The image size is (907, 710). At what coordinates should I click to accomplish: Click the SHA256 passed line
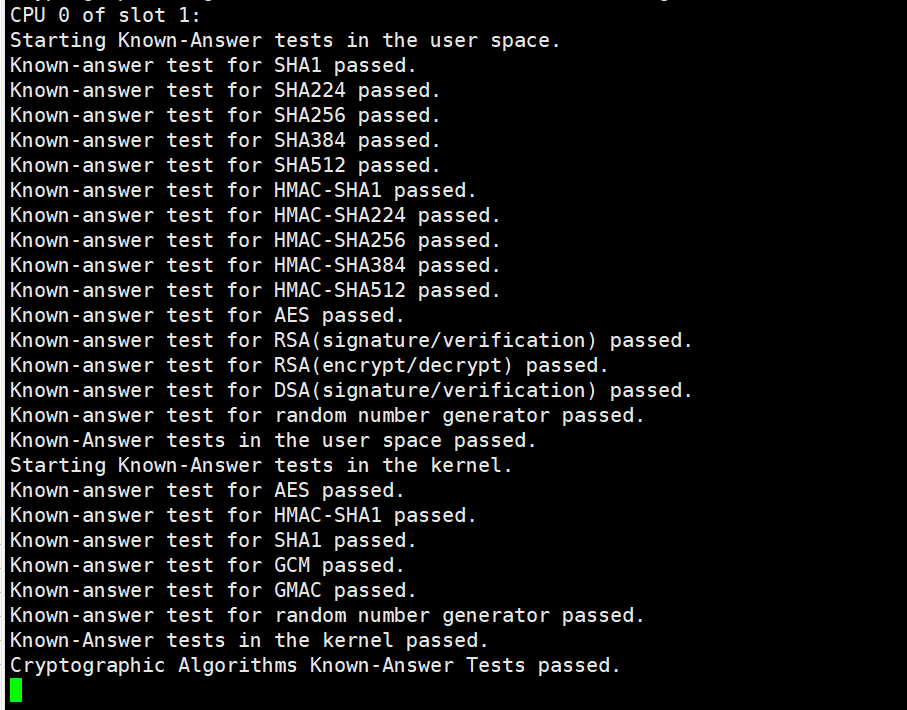click(225, 115)
